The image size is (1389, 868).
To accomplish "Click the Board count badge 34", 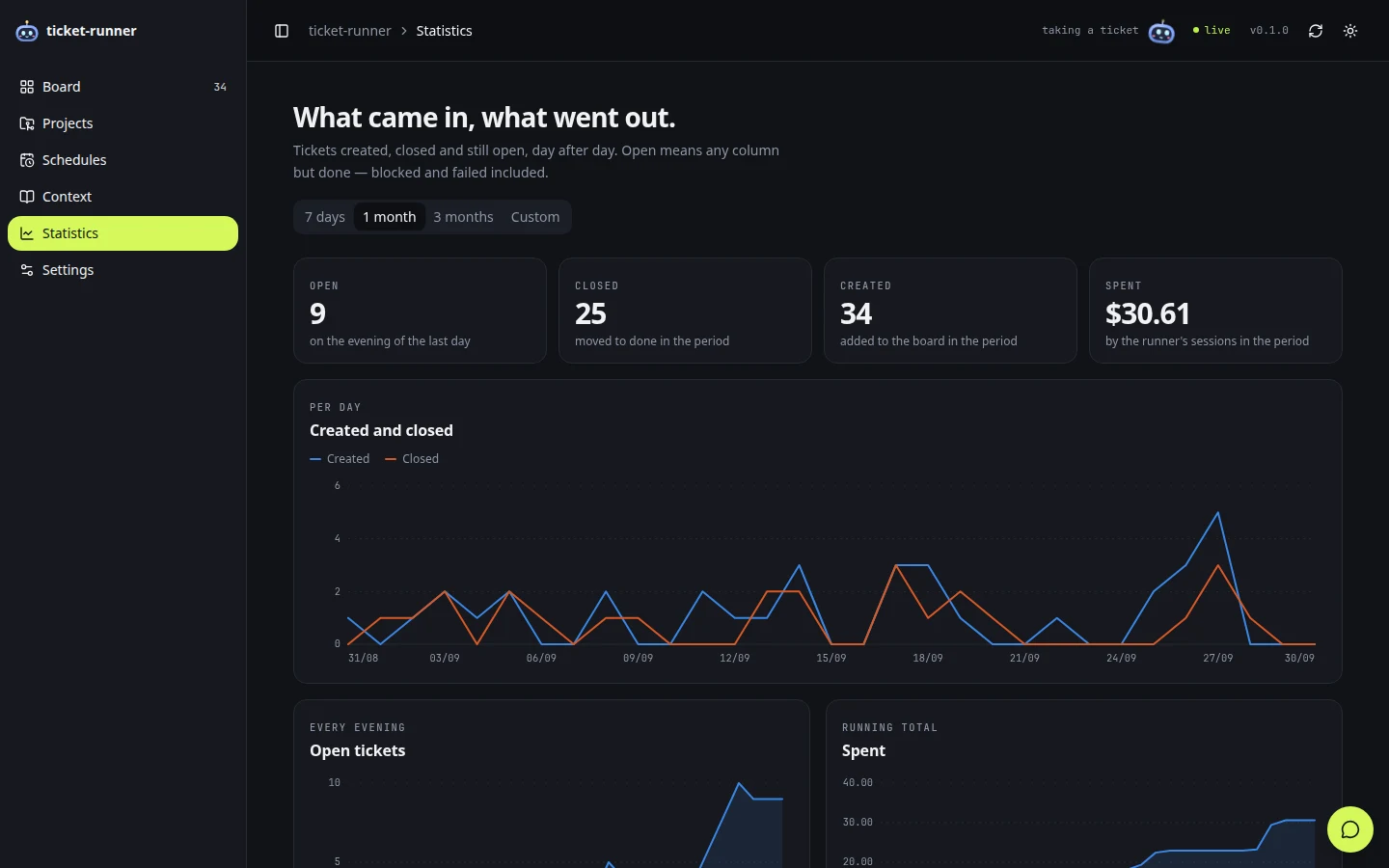I will pos(220,87).
